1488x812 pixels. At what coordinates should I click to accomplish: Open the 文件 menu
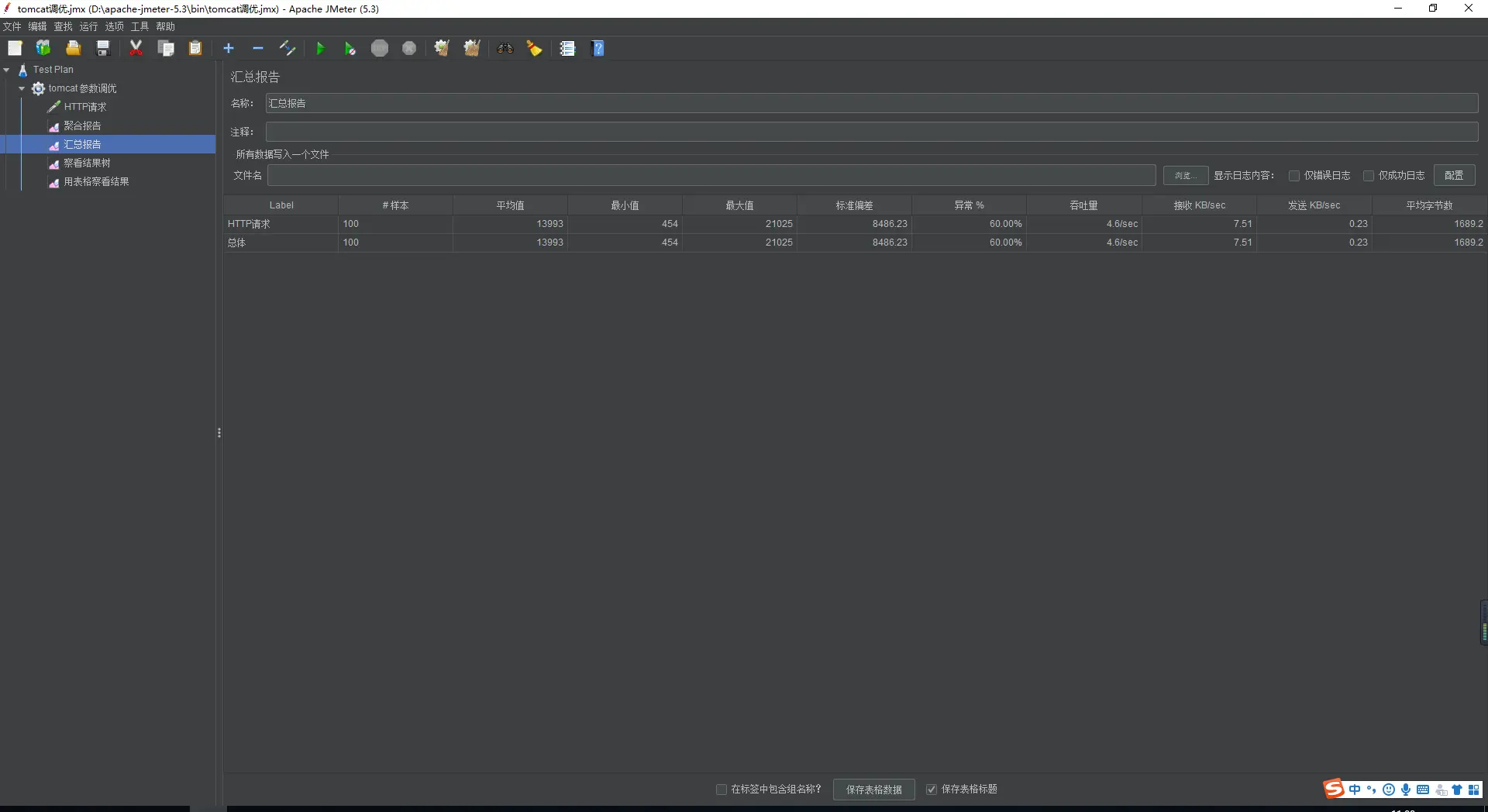coord(12,26)
